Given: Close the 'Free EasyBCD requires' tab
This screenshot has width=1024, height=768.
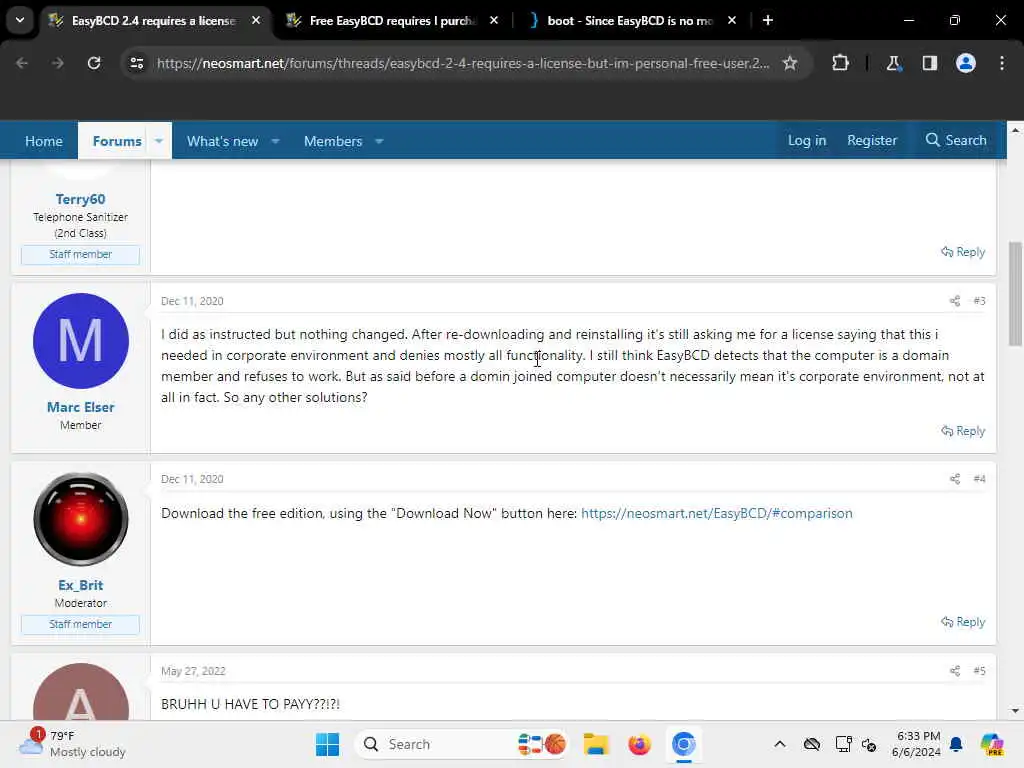Looking at the screenshot, I should tap(494, 21).
